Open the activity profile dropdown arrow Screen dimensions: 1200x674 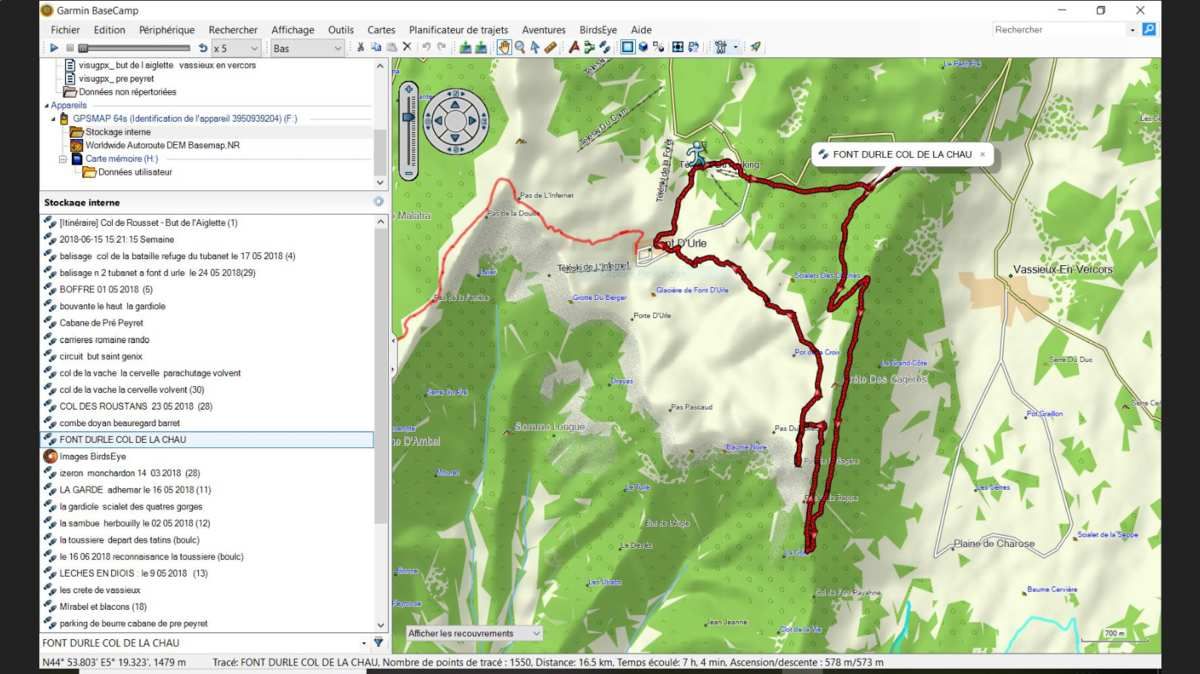pos(736,47)
